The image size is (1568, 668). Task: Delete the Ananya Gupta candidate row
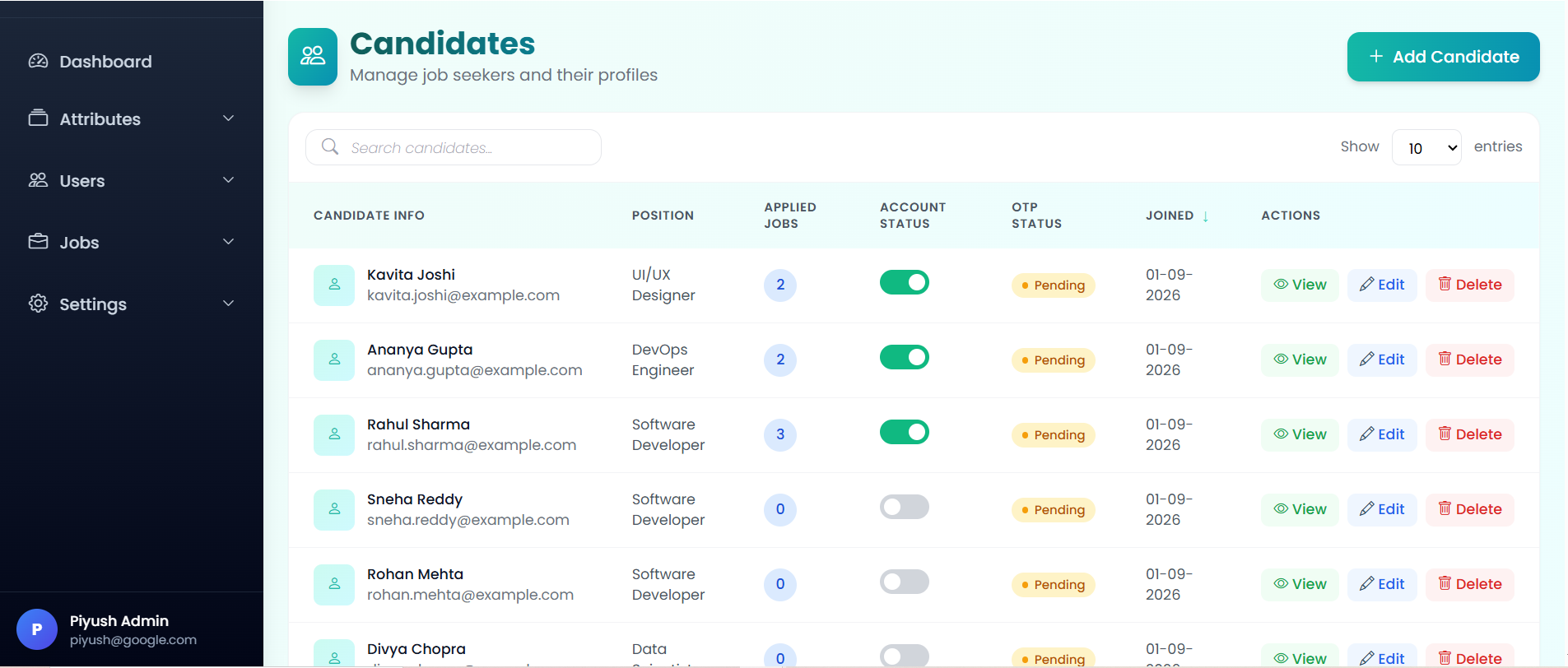(x=1469, y=360)
